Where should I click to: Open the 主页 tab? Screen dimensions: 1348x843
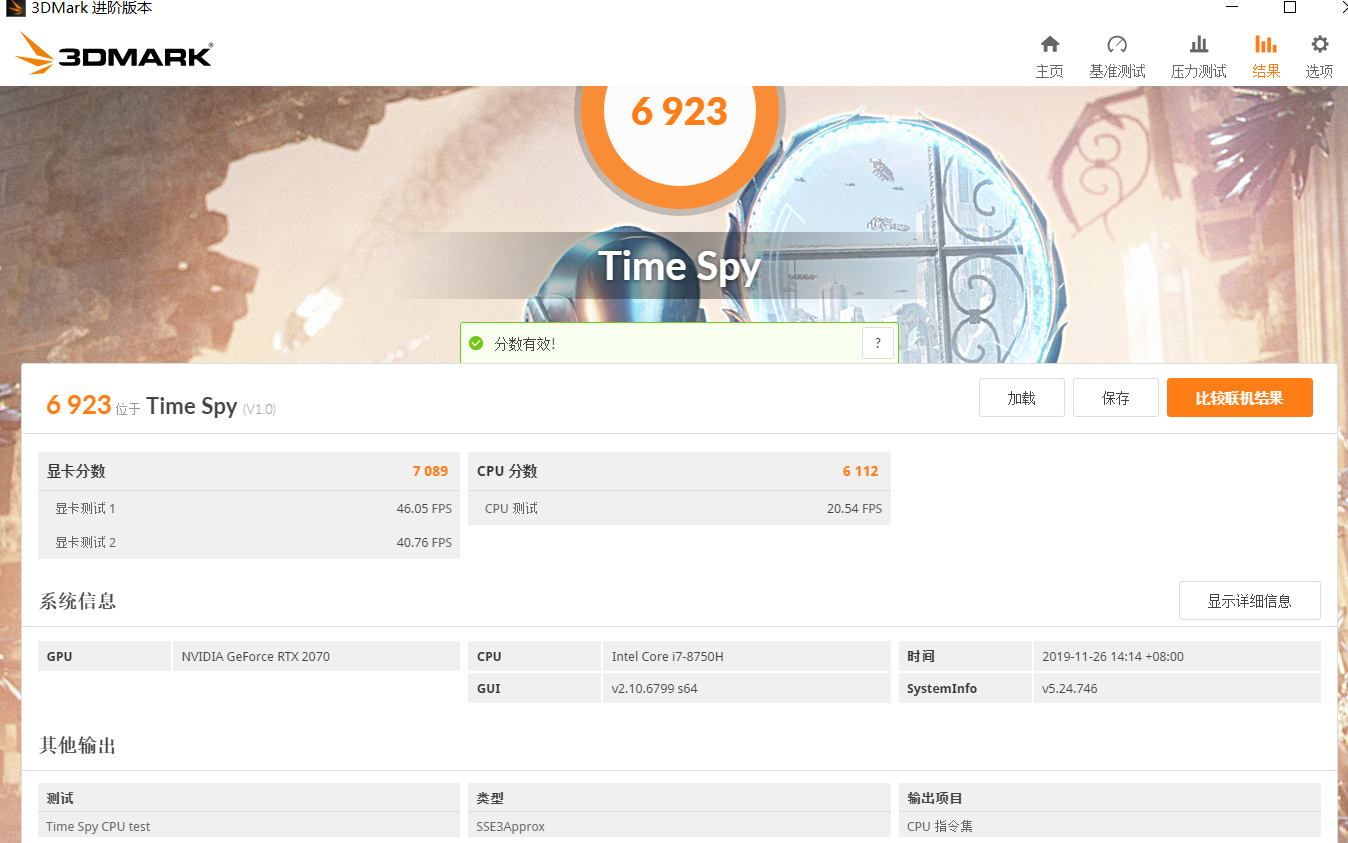tap(1049, 71)
